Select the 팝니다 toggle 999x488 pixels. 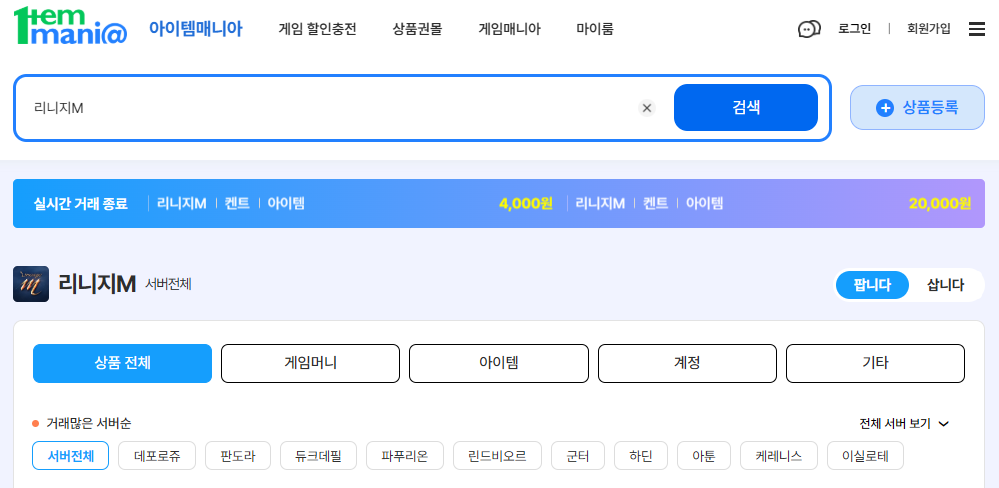(872, 285)
